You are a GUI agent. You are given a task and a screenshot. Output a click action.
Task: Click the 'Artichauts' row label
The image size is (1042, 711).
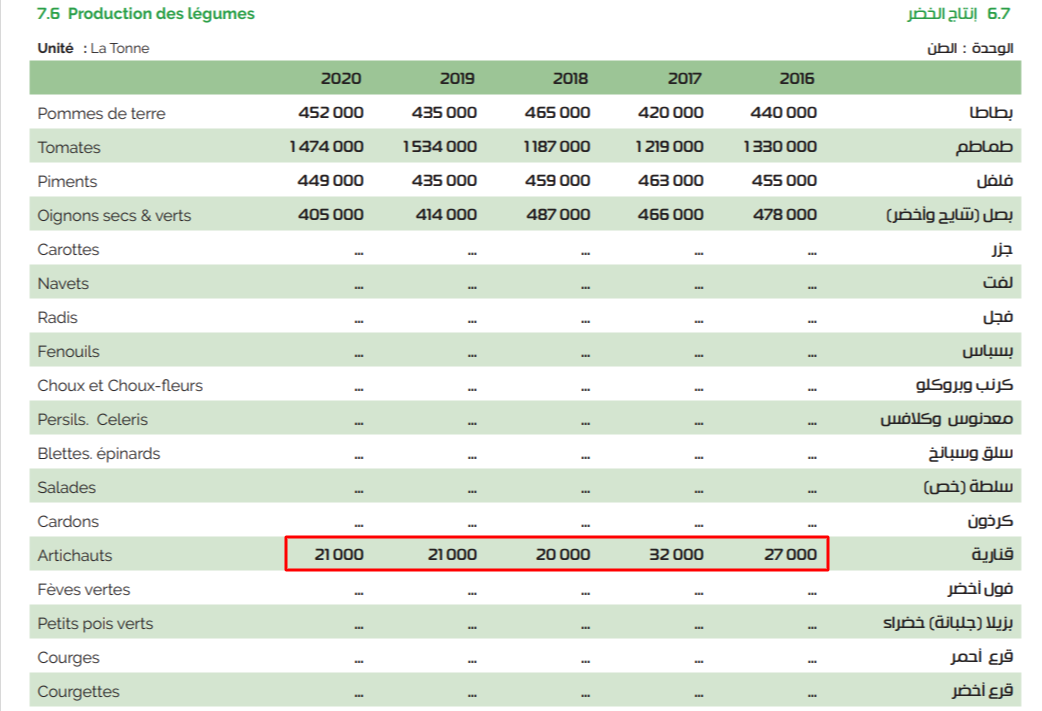coord(75,555)
